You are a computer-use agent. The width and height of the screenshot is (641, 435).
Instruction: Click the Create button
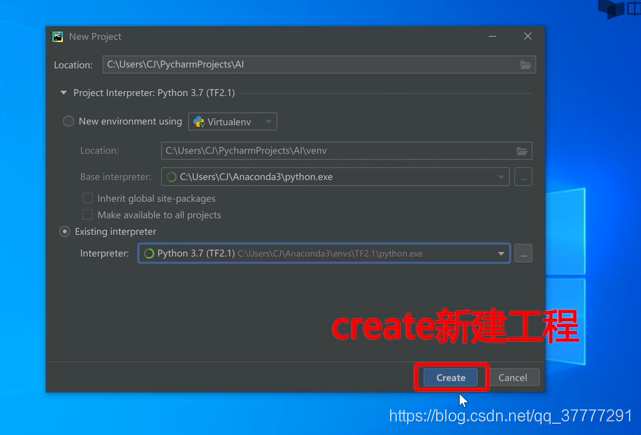(x=450, y=377)
